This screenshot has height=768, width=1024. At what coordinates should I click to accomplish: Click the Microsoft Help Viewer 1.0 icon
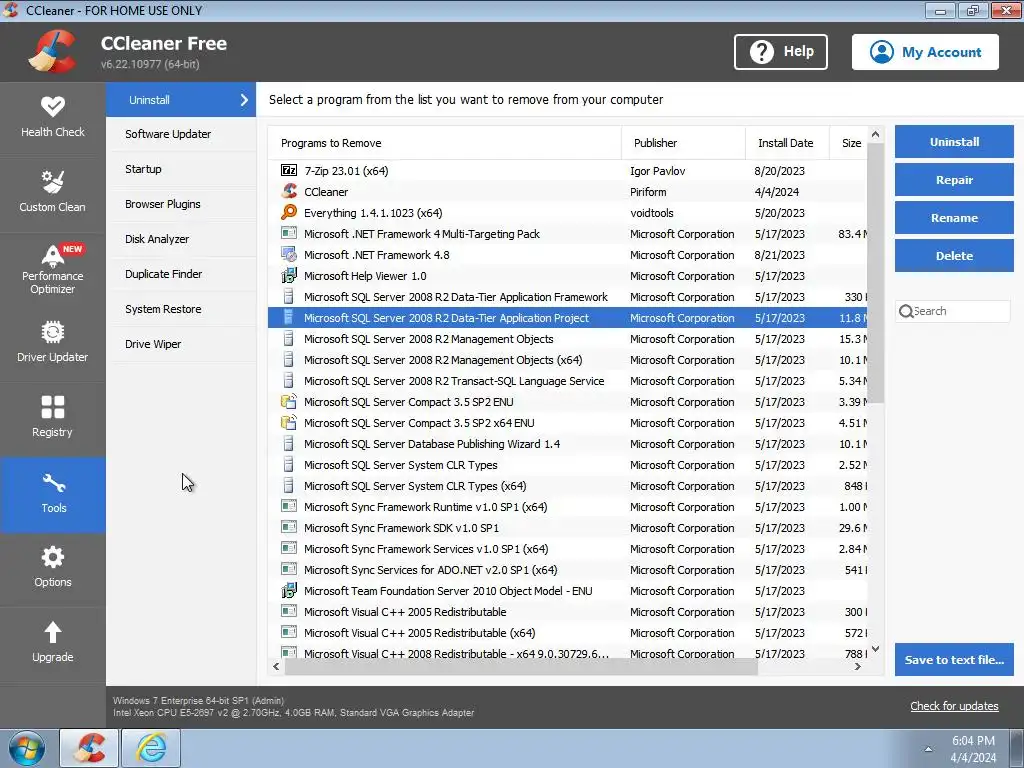289,276
